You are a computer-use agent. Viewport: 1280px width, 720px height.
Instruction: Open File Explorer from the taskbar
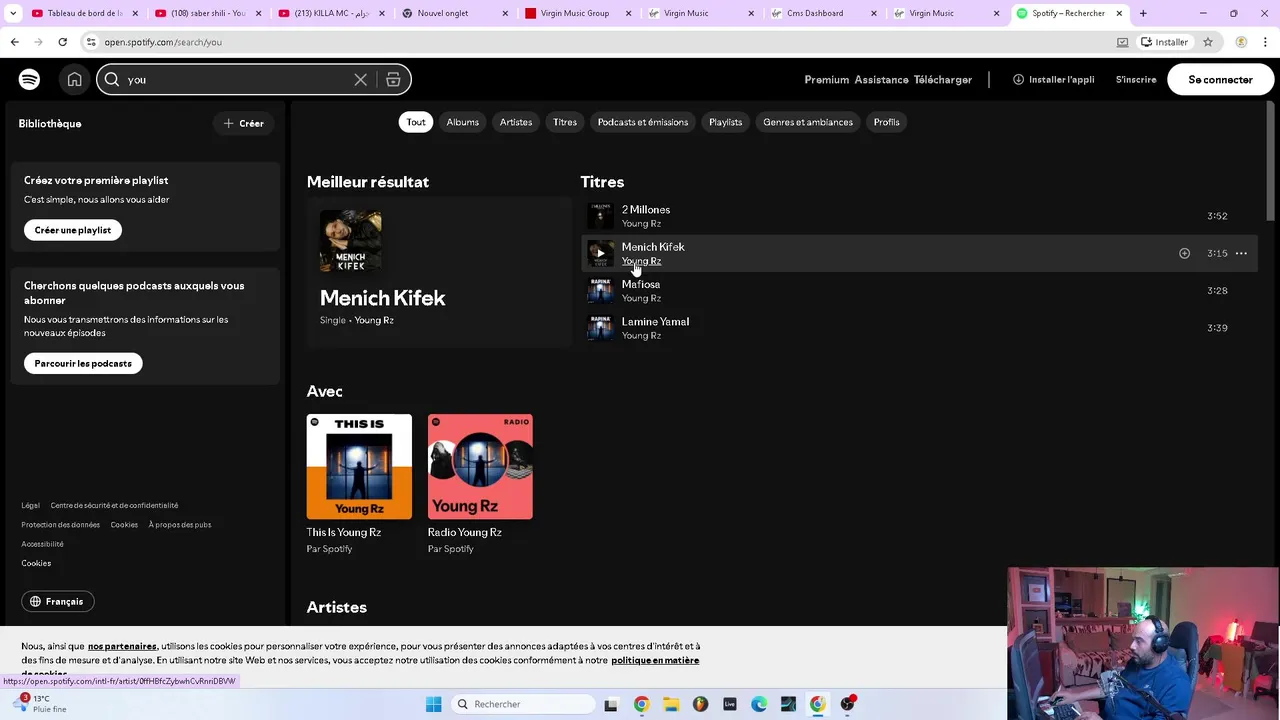click(x=670, y=704)
